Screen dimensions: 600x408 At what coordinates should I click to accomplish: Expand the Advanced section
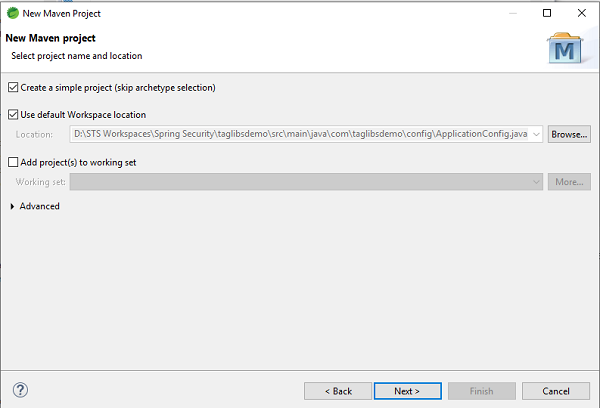click(13, 206)
